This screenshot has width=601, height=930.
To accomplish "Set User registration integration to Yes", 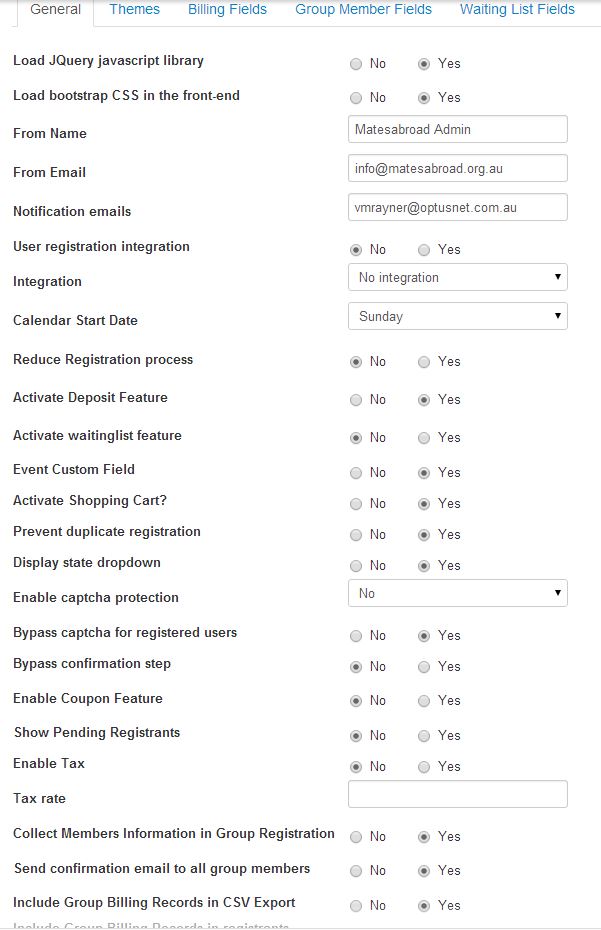I will click(x=425, y=250).
